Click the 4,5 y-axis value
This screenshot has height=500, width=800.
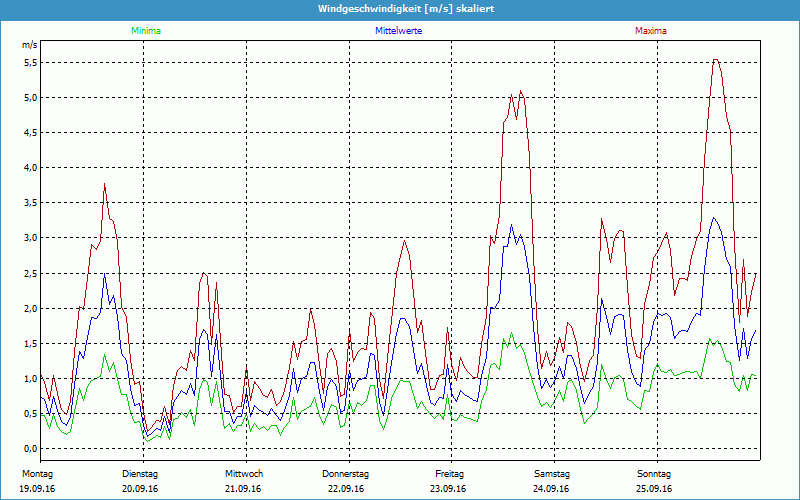pos(32,133)
